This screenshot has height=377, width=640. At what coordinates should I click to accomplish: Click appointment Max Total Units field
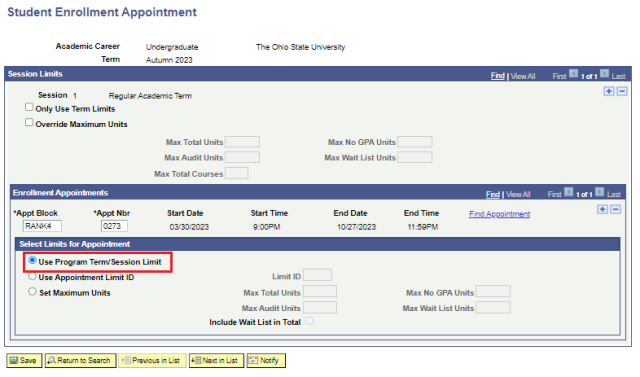[320, 291]
